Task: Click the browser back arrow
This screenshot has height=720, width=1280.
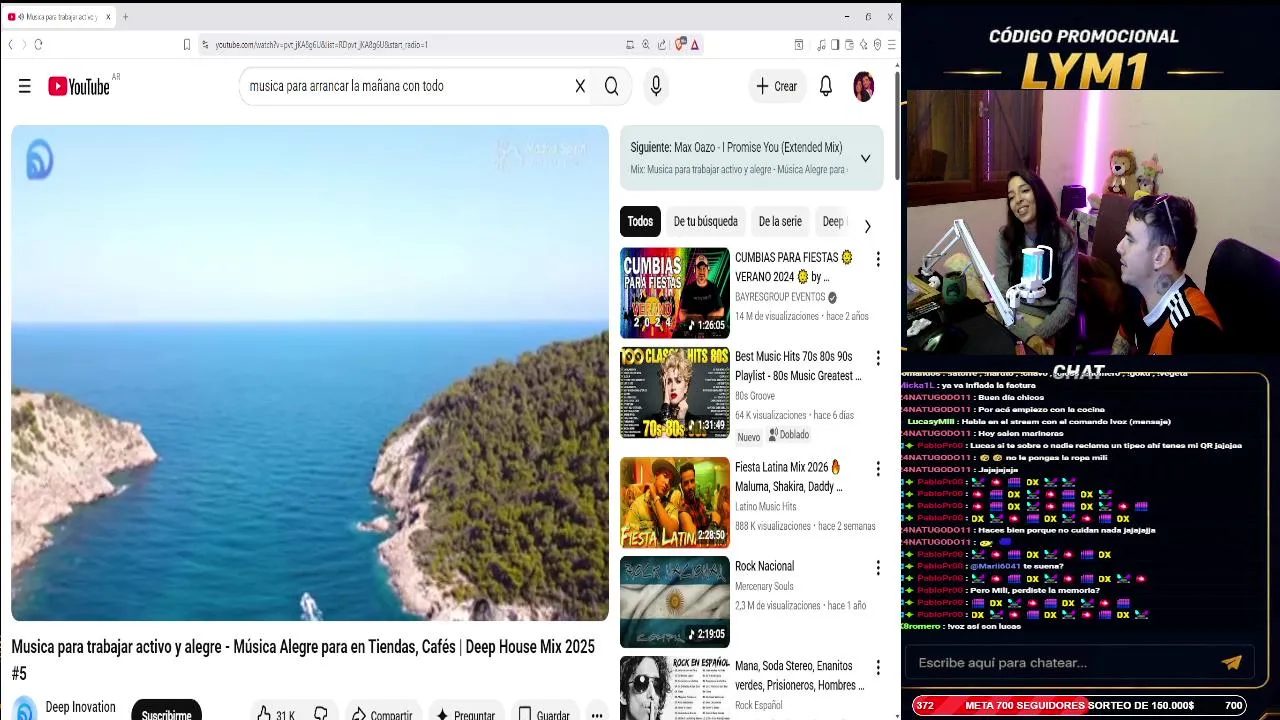Action: 11,44
